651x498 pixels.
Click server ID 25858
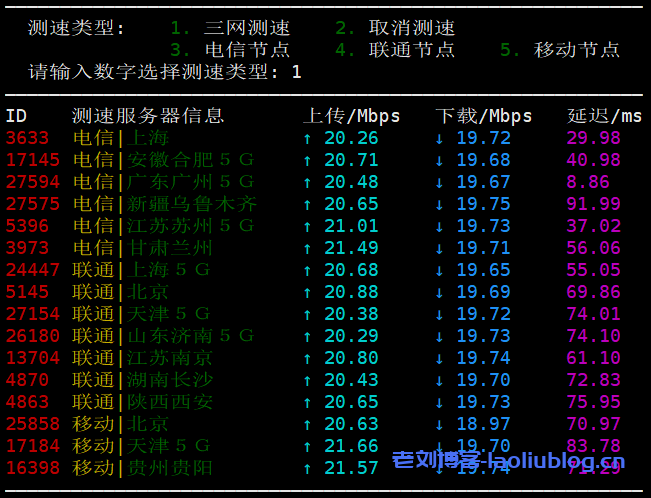click(x=33, y=424)
